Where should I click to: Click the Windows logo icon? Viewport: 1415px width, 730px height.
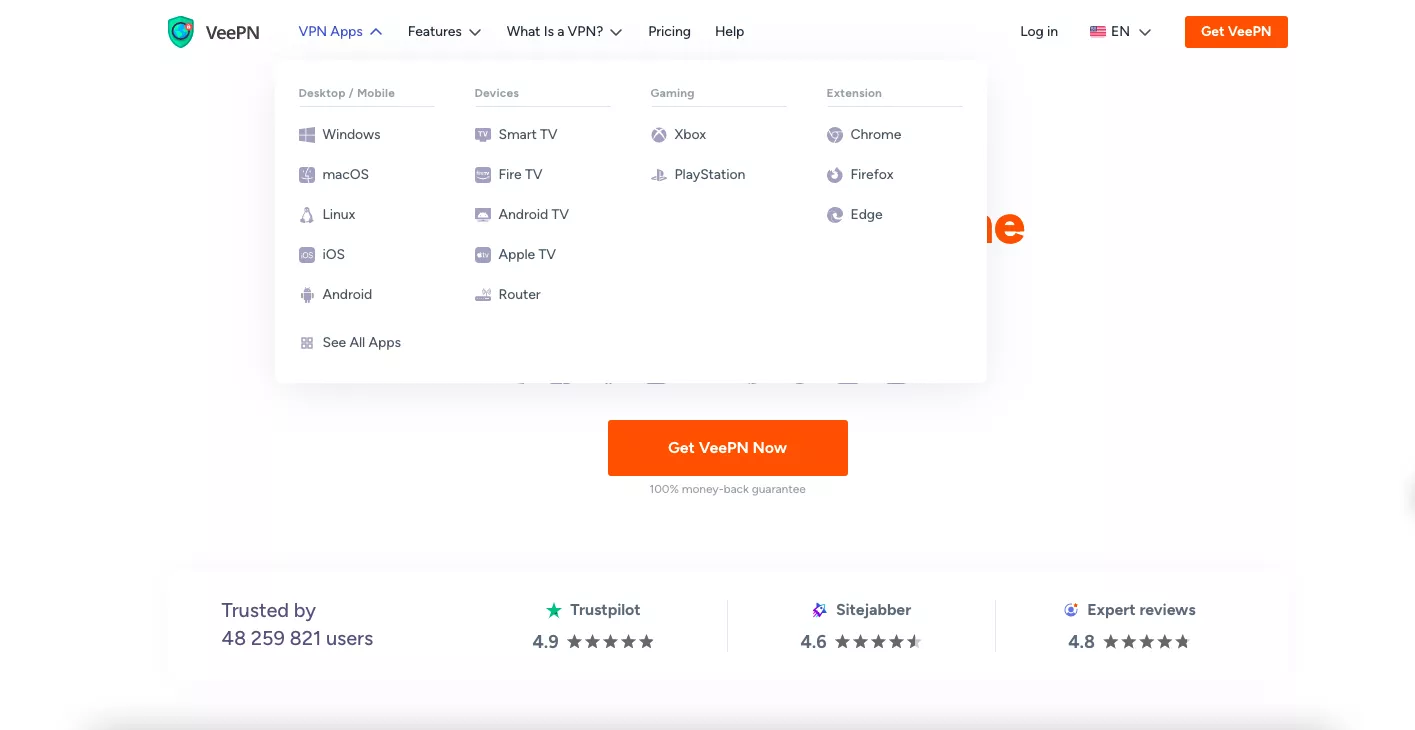coord(307,135)
